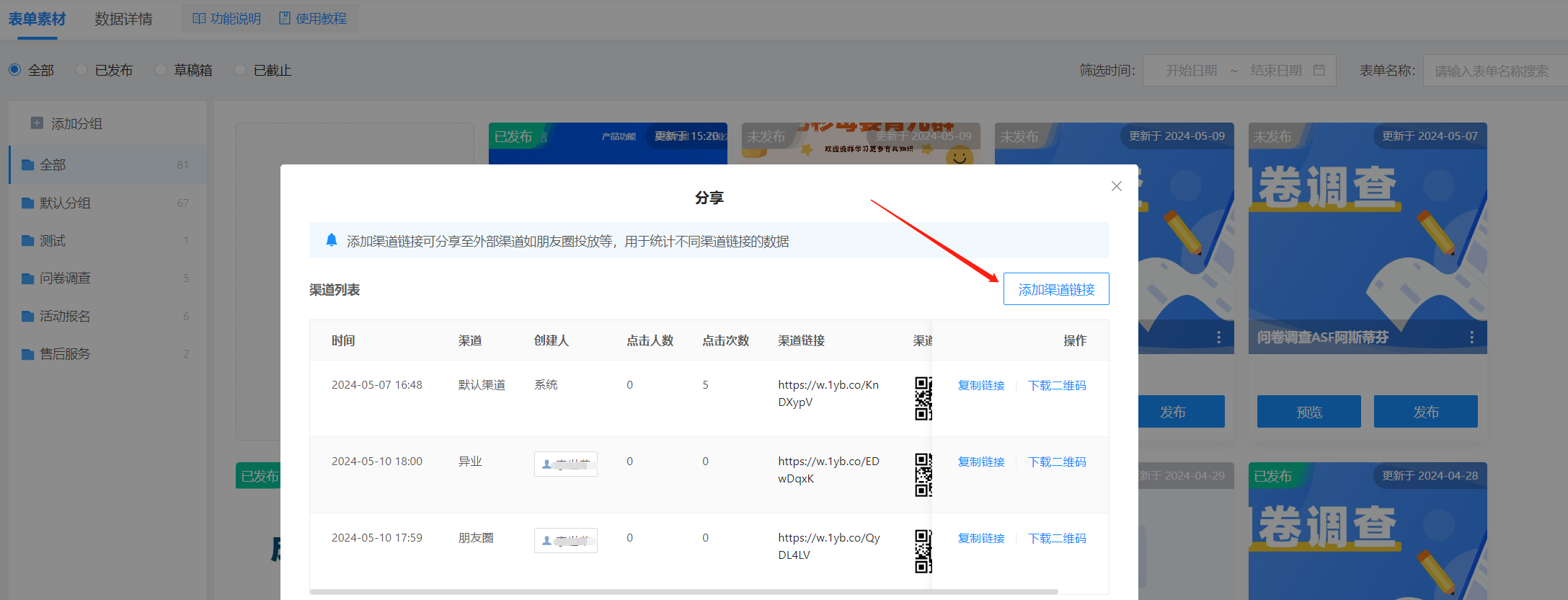Screen dimensions: 1568x600
Task: Click timestamp 2024-05-10 18:00
Action: point(377,462)
